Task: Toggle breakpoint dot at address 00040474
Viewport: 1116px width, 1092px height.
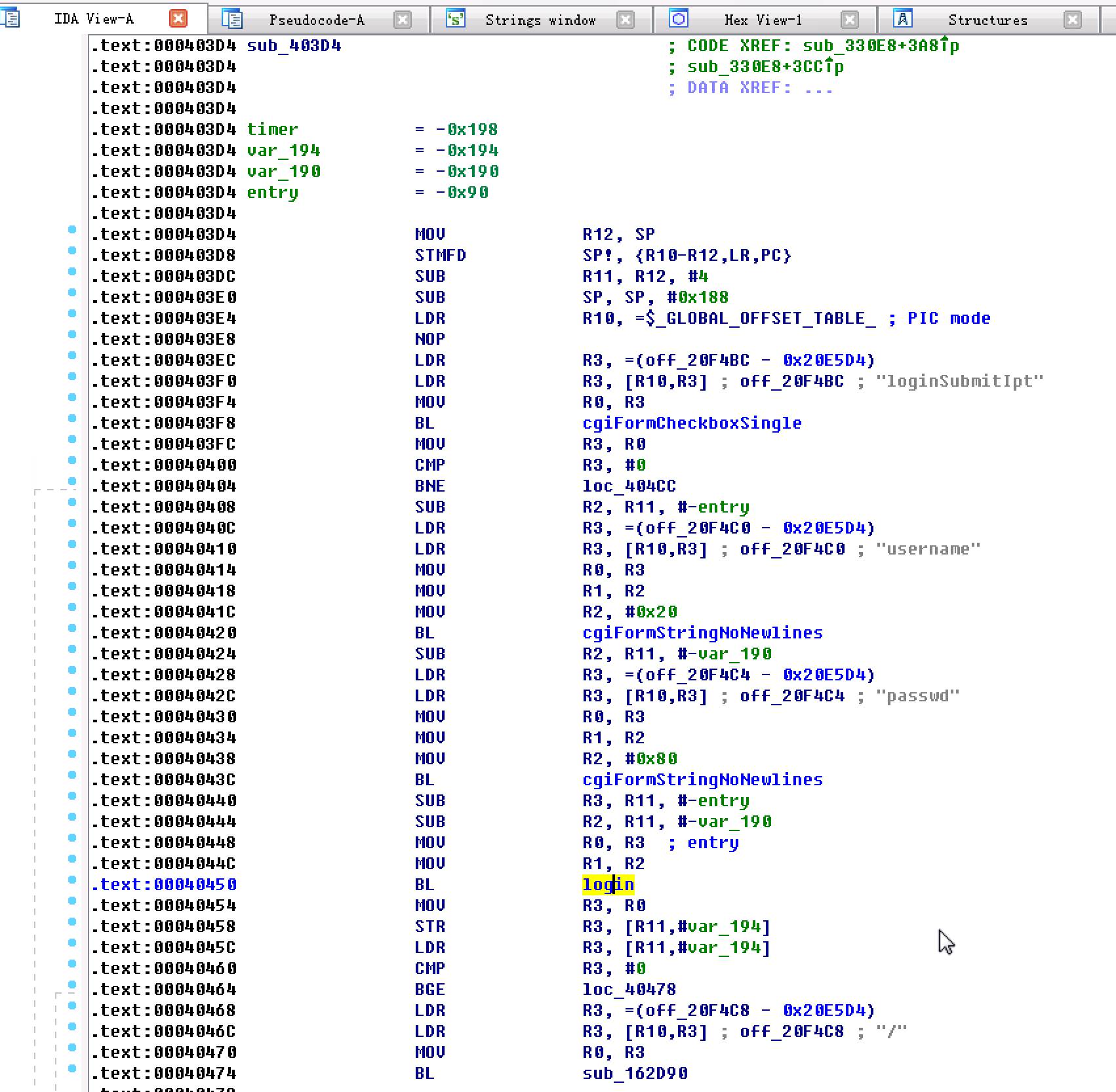Action: point(72,1068)
